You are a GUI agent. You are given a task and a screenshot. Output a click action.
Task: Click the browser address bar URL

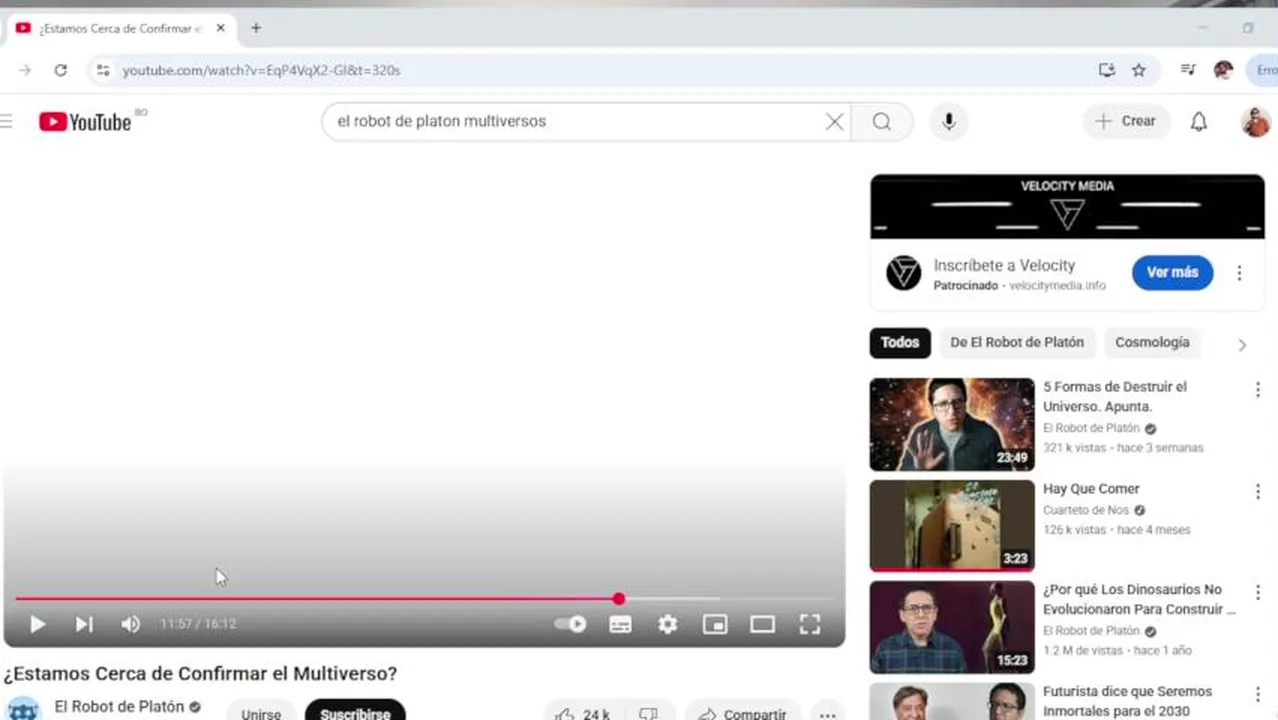(x=261, y=70)
